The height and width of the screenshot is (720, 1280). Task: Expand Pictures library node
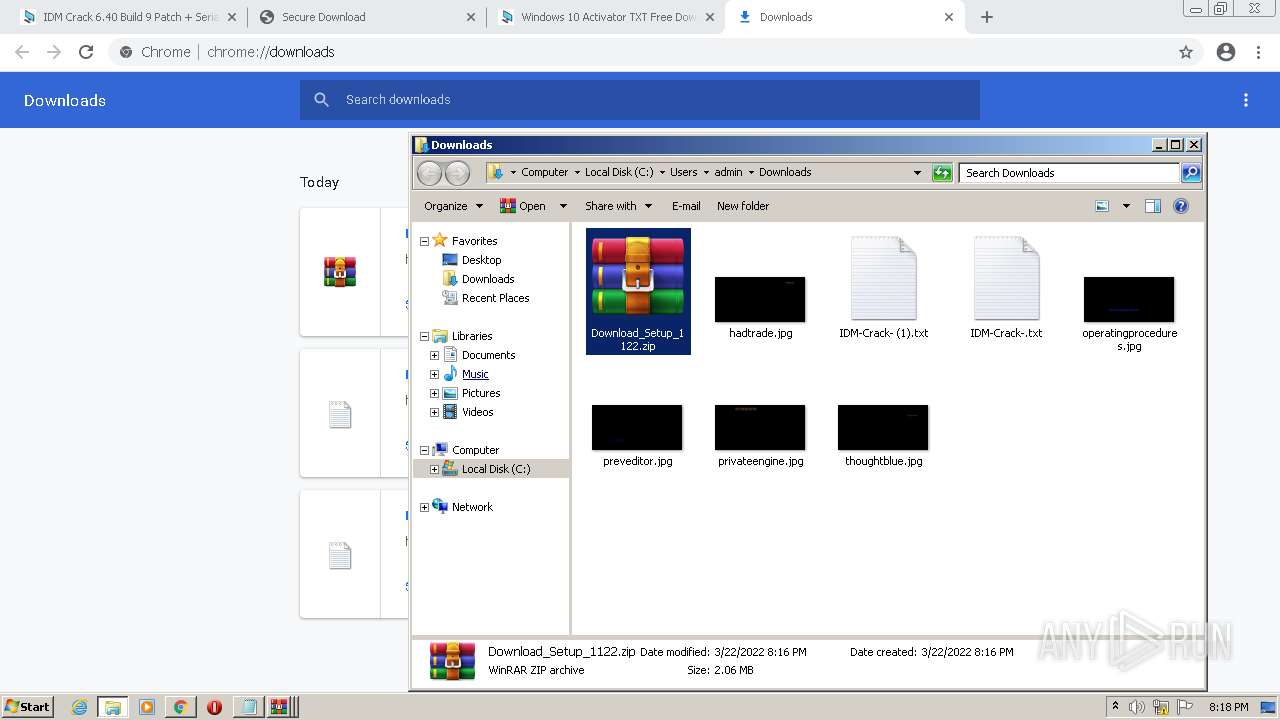(434, 393)
